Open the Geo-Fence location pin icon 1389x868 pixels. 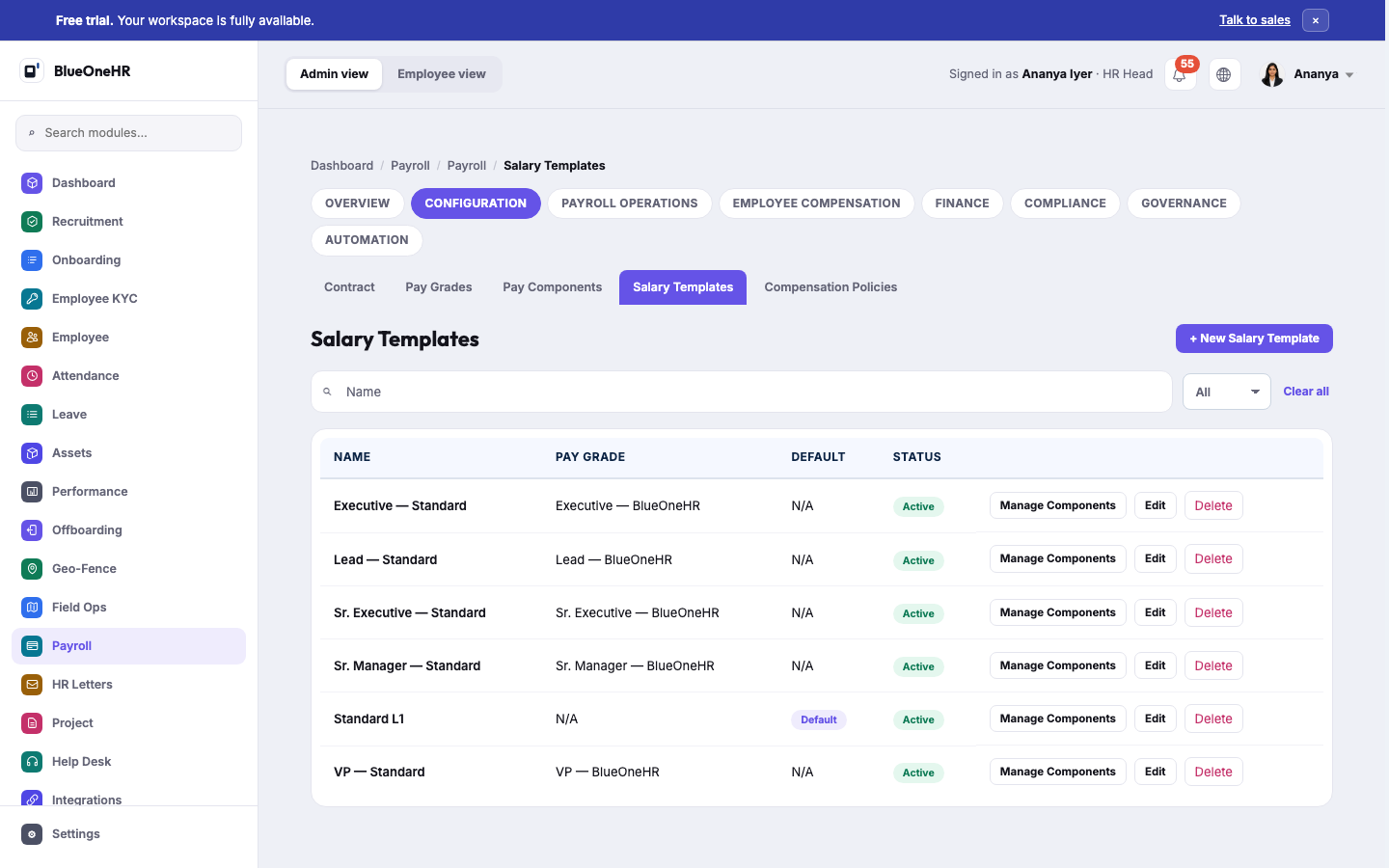[32, 569]
